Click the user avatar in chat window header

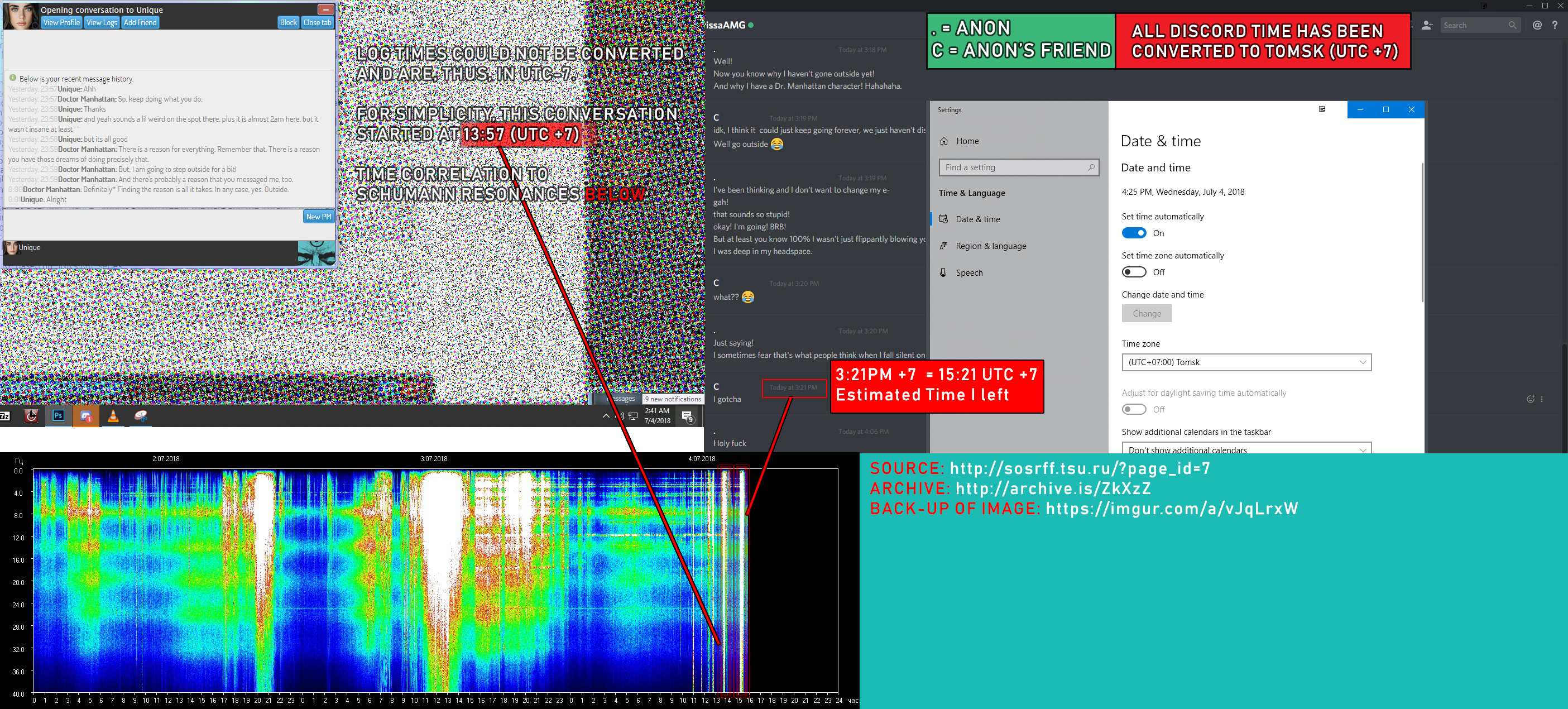21,15
